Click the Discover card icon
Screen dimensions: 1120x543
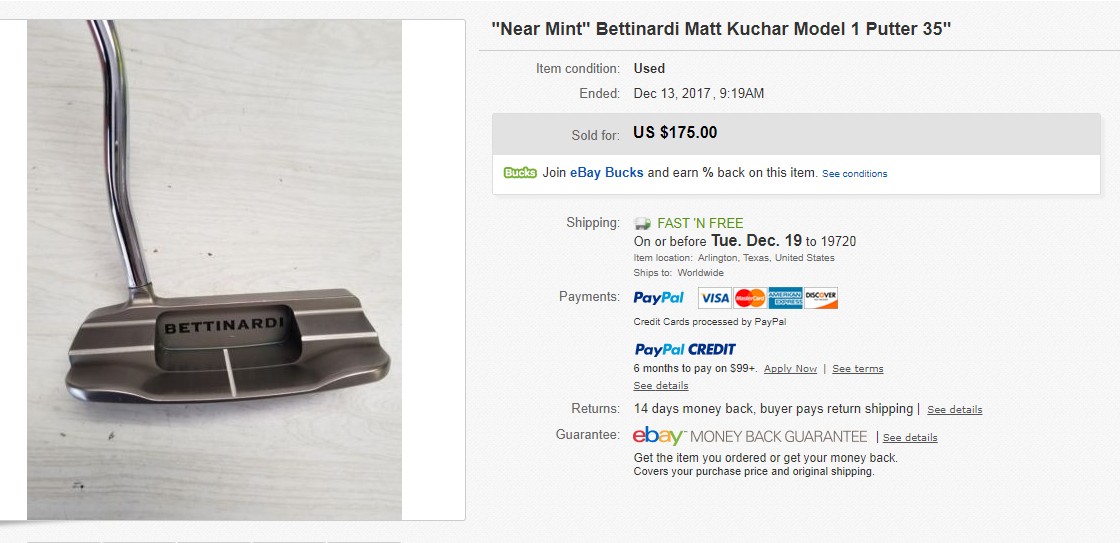pos(821,298)
